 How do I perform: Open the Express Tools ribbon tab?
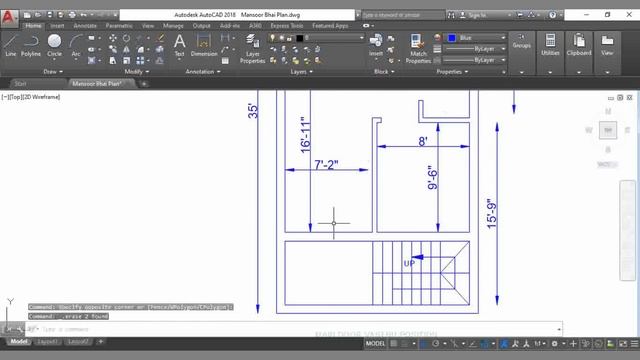coord(287,26)
